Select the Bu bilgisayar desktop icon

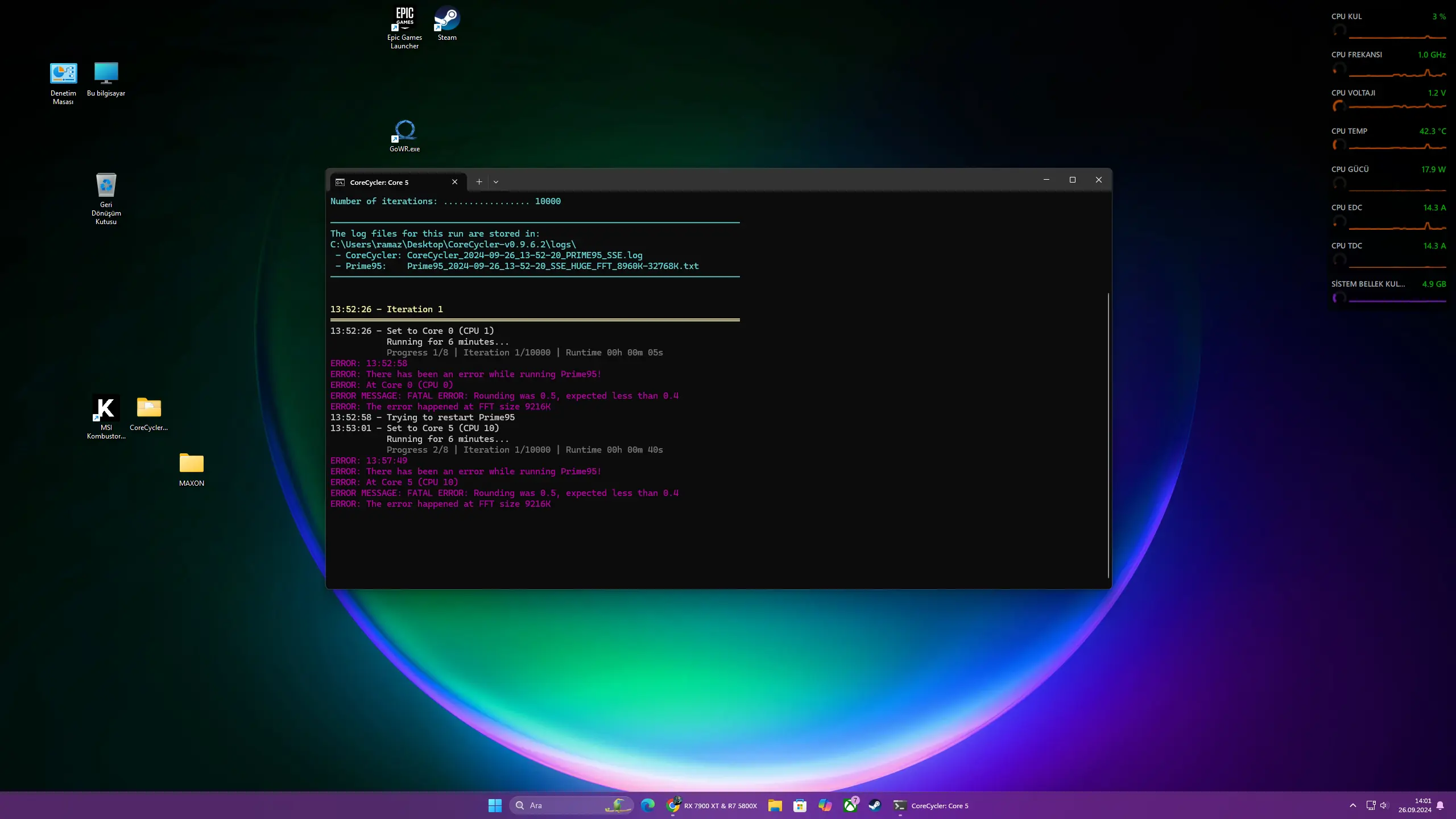click(106, 80)
